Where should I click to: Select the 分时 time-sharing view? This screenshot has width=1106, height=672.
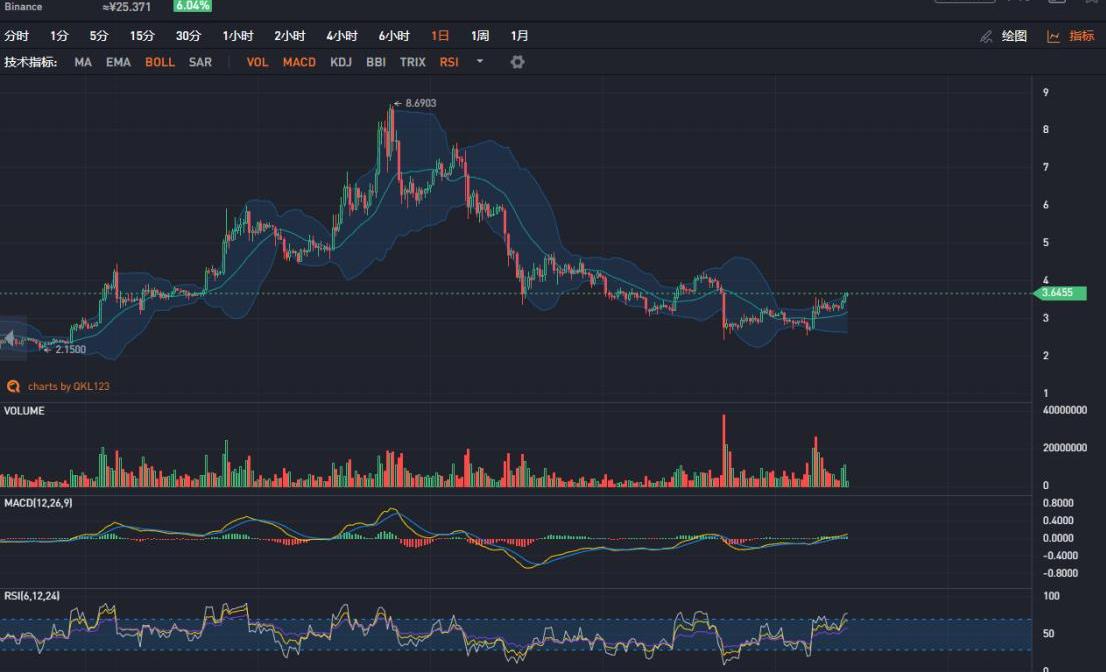pyautogui.click(x=17, y=36)
